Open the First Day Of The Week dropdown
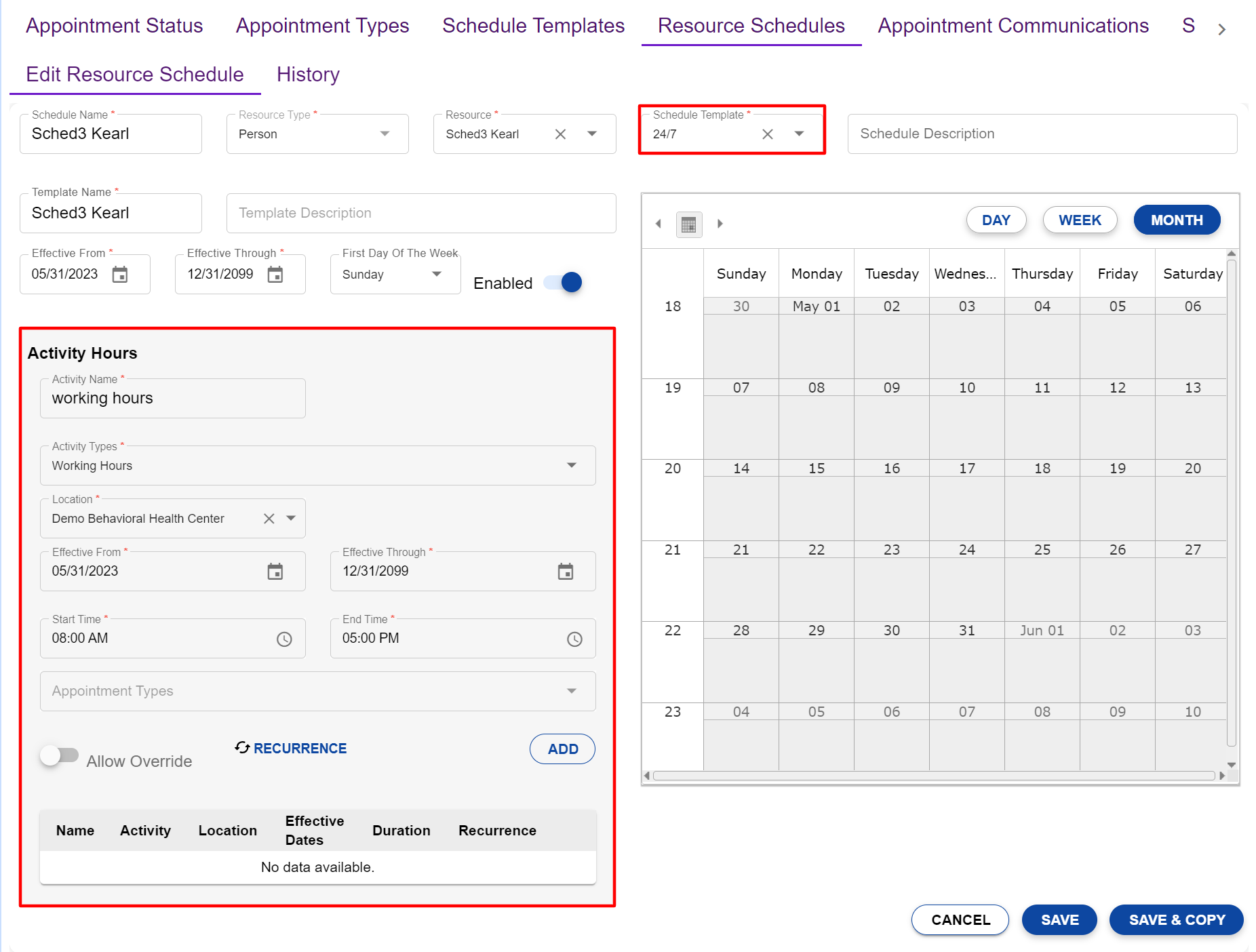This screenshot has height=952, width=1256. pyautogui.click(x=436, y=275)
